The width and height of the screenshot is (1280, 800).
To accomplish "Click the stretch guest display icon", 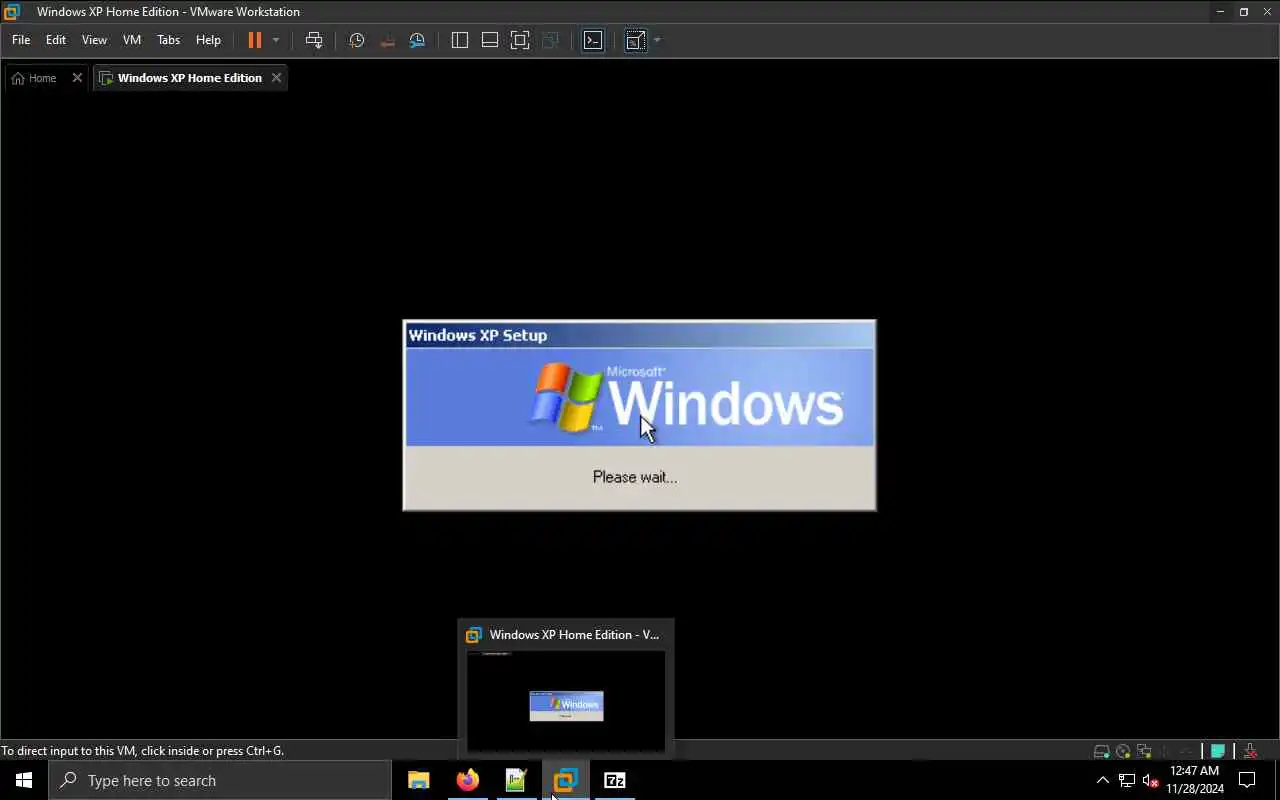I will click(x=635, y=40).
